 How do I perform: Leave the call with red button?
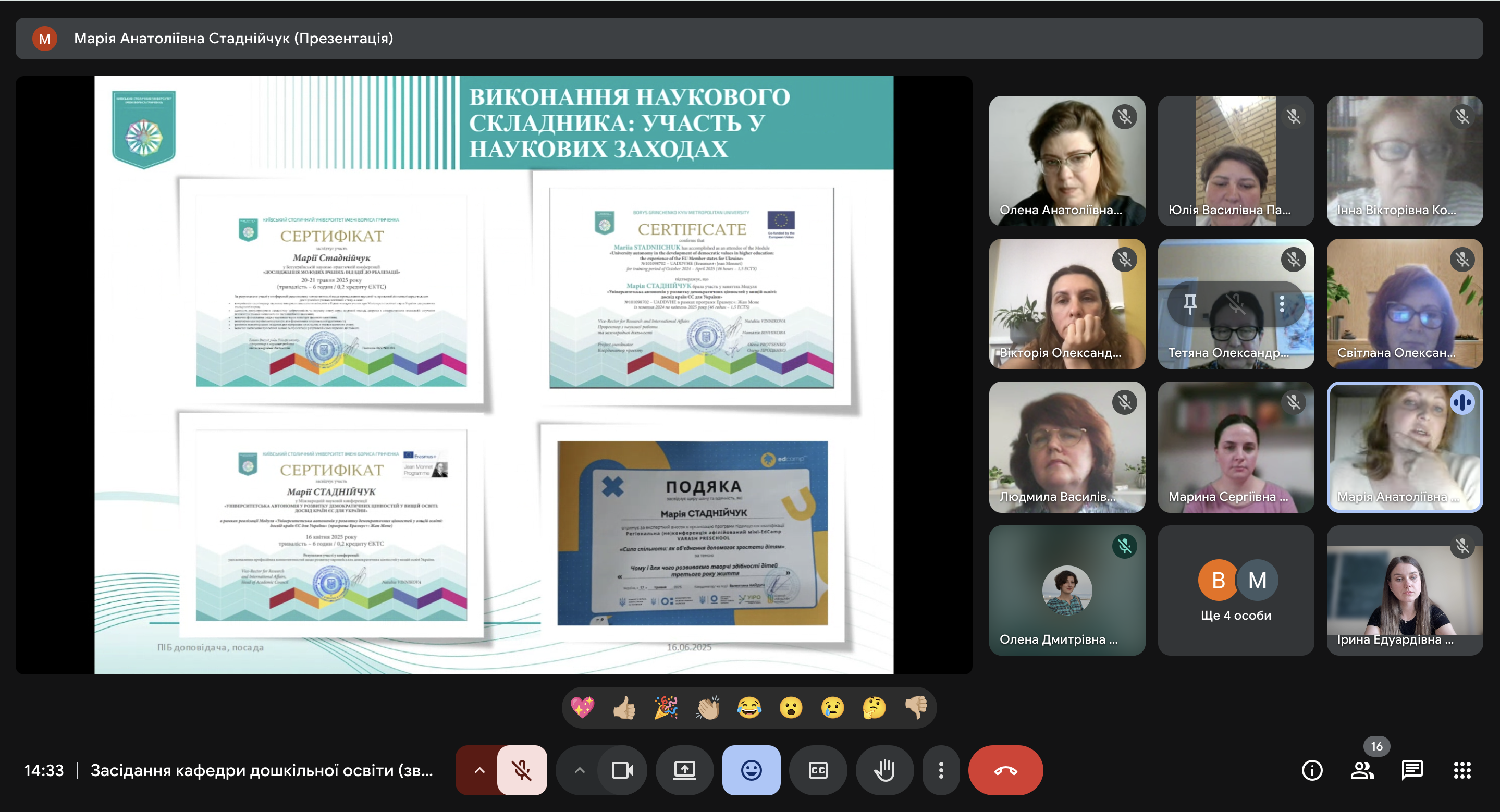click(1005, 770)
